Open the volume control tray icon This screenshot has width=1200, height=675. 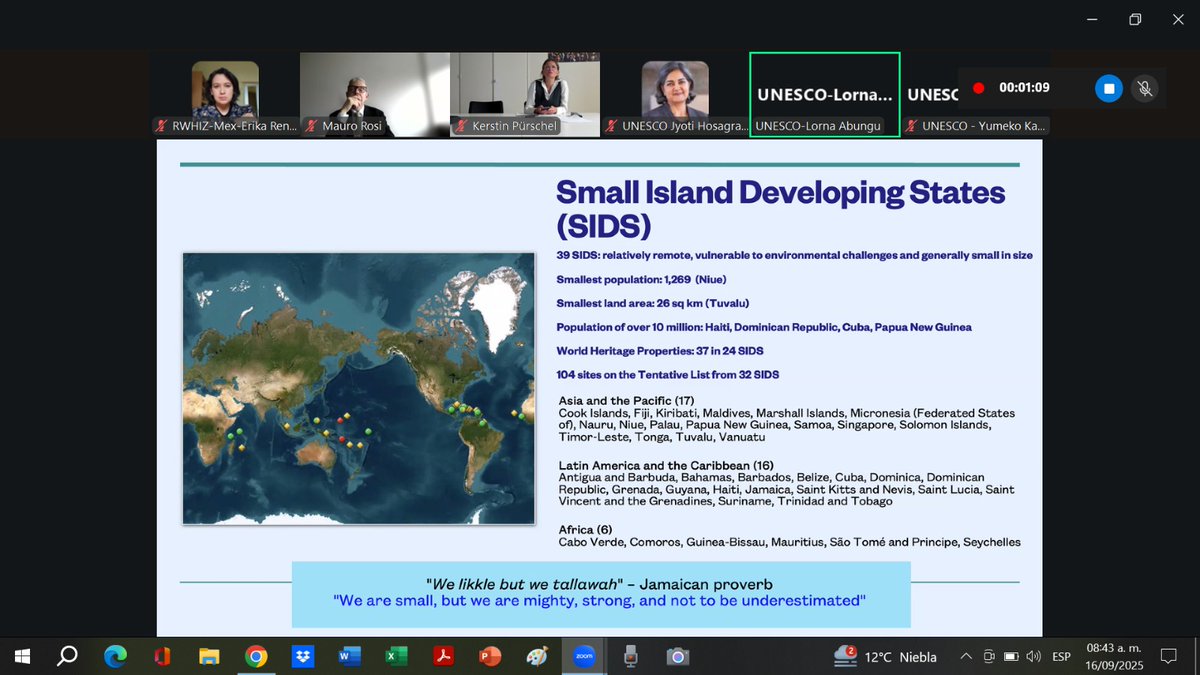1033,657
